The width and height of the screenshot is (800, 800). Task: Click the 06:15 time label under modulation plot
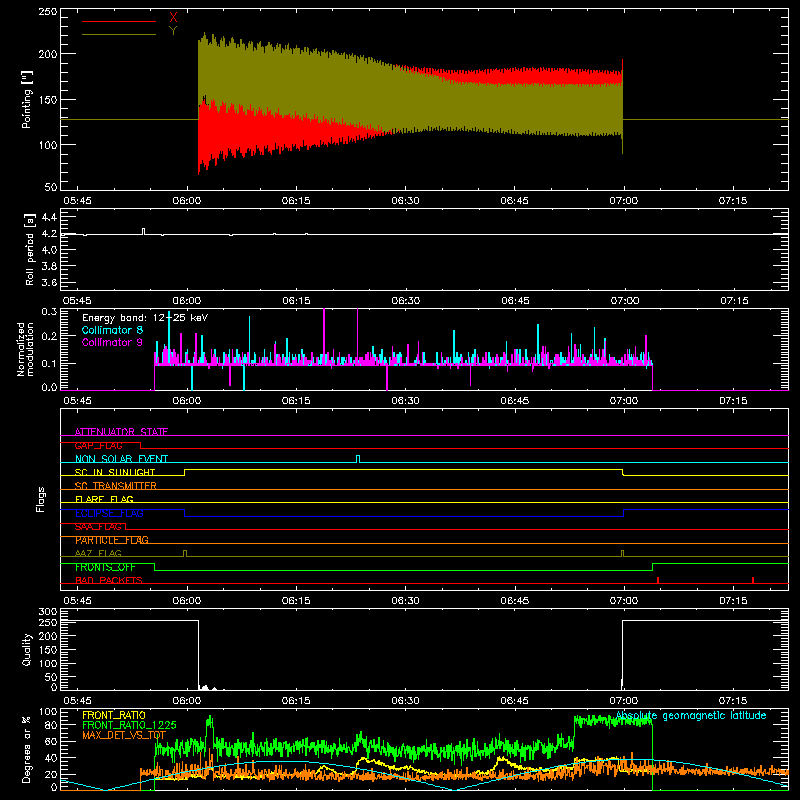(x=296, y=401)
